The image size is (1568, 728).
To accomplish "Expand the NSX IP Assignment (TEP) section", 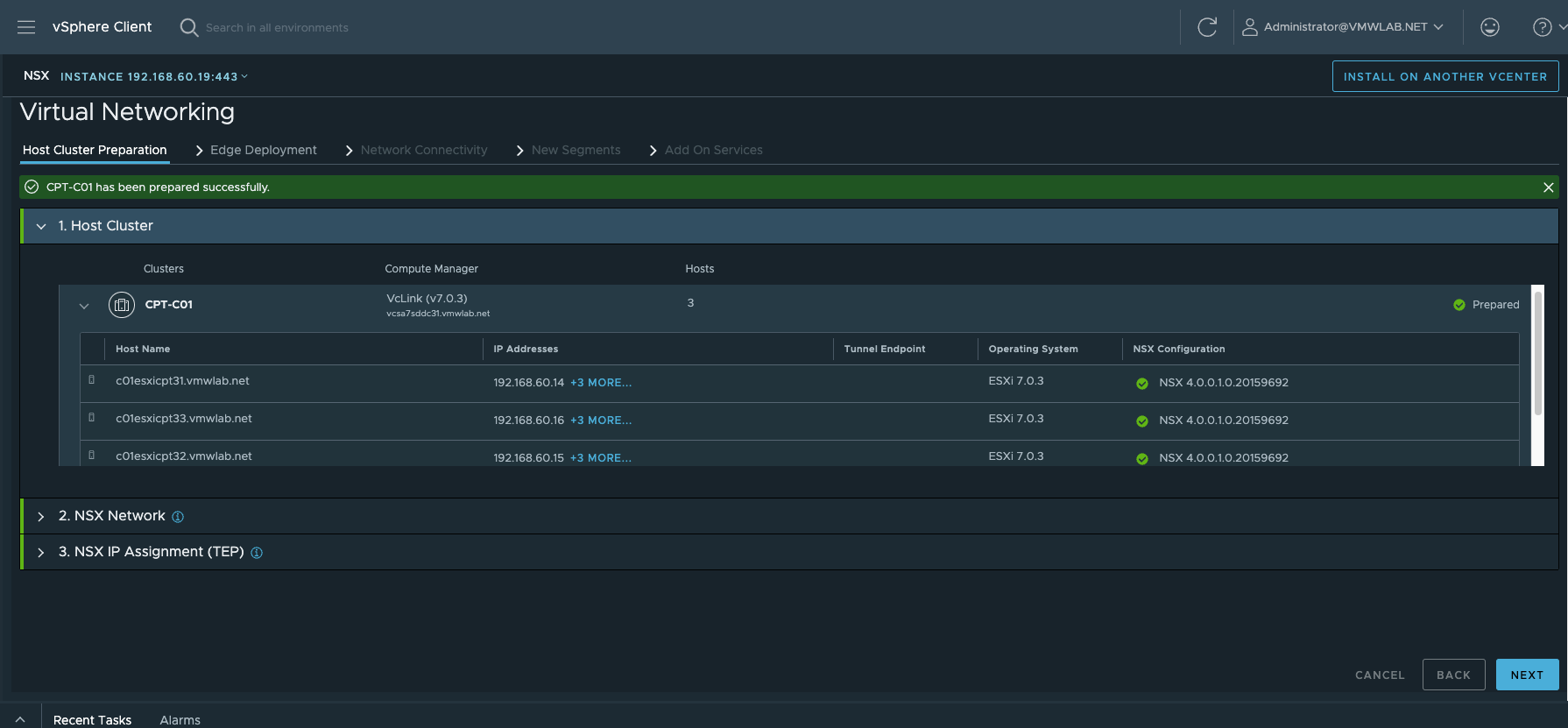I will click(41, 553).
